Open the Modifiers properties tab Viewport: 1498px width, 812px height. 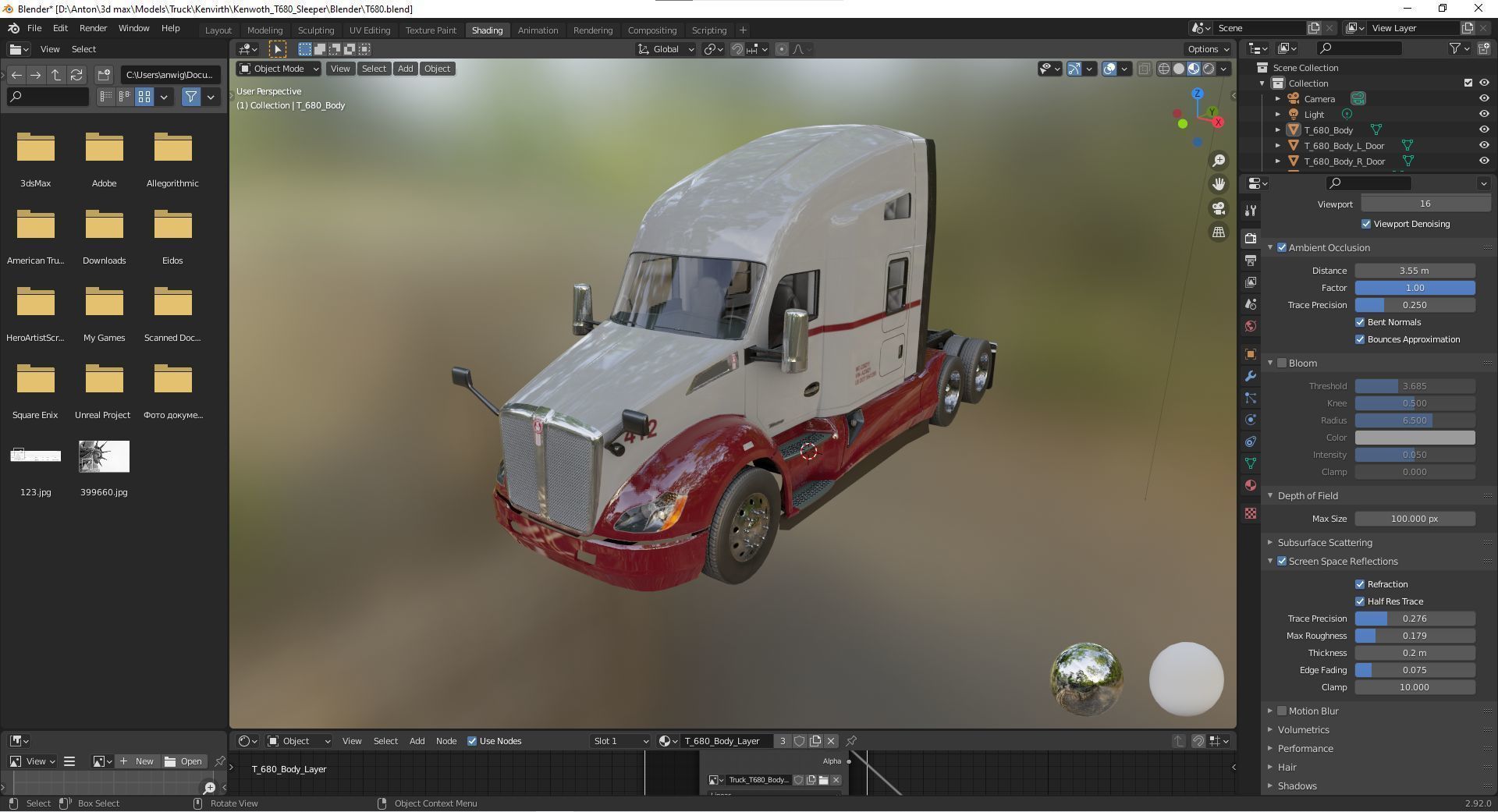1251,376
